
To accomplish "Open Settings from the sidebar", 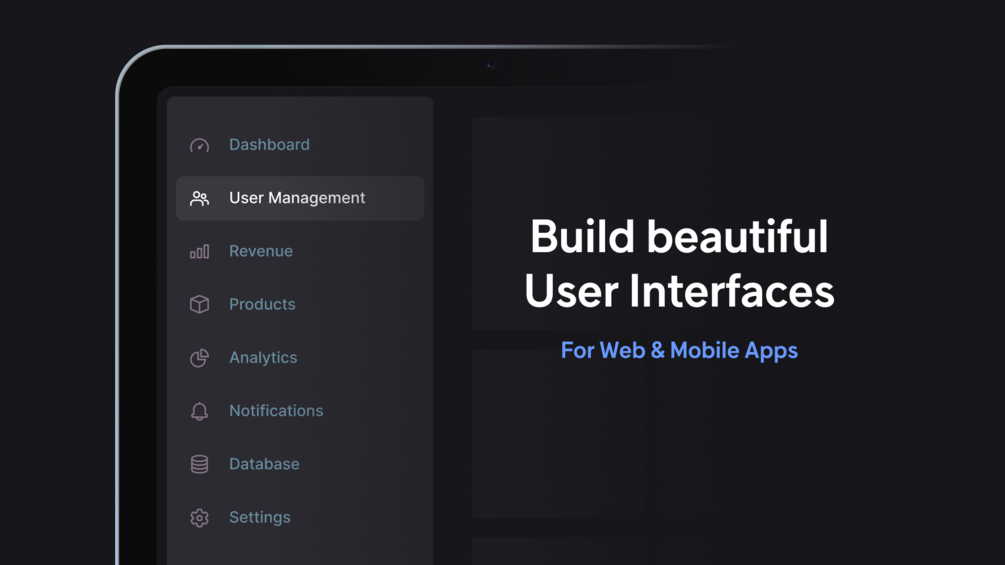I will 300,517.
